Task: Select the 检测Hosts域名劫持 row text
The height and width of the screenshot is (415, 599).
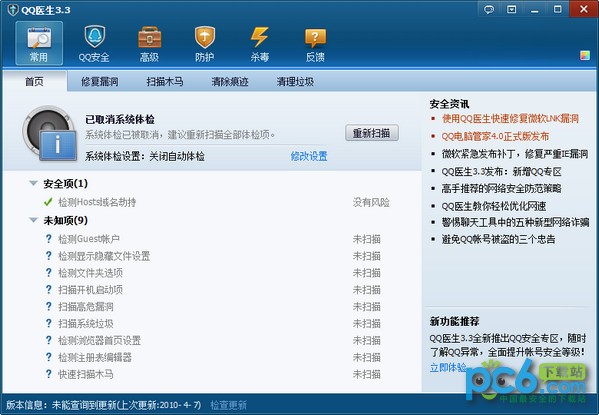Action: point(97,202)
